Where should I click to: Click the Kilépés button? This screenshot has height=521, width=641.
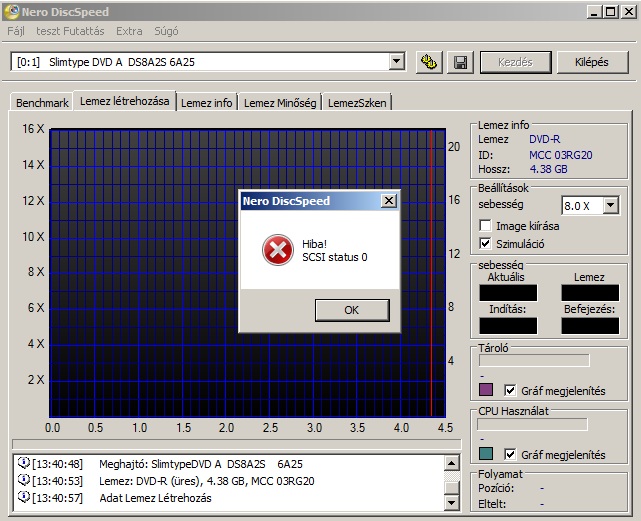592,62
